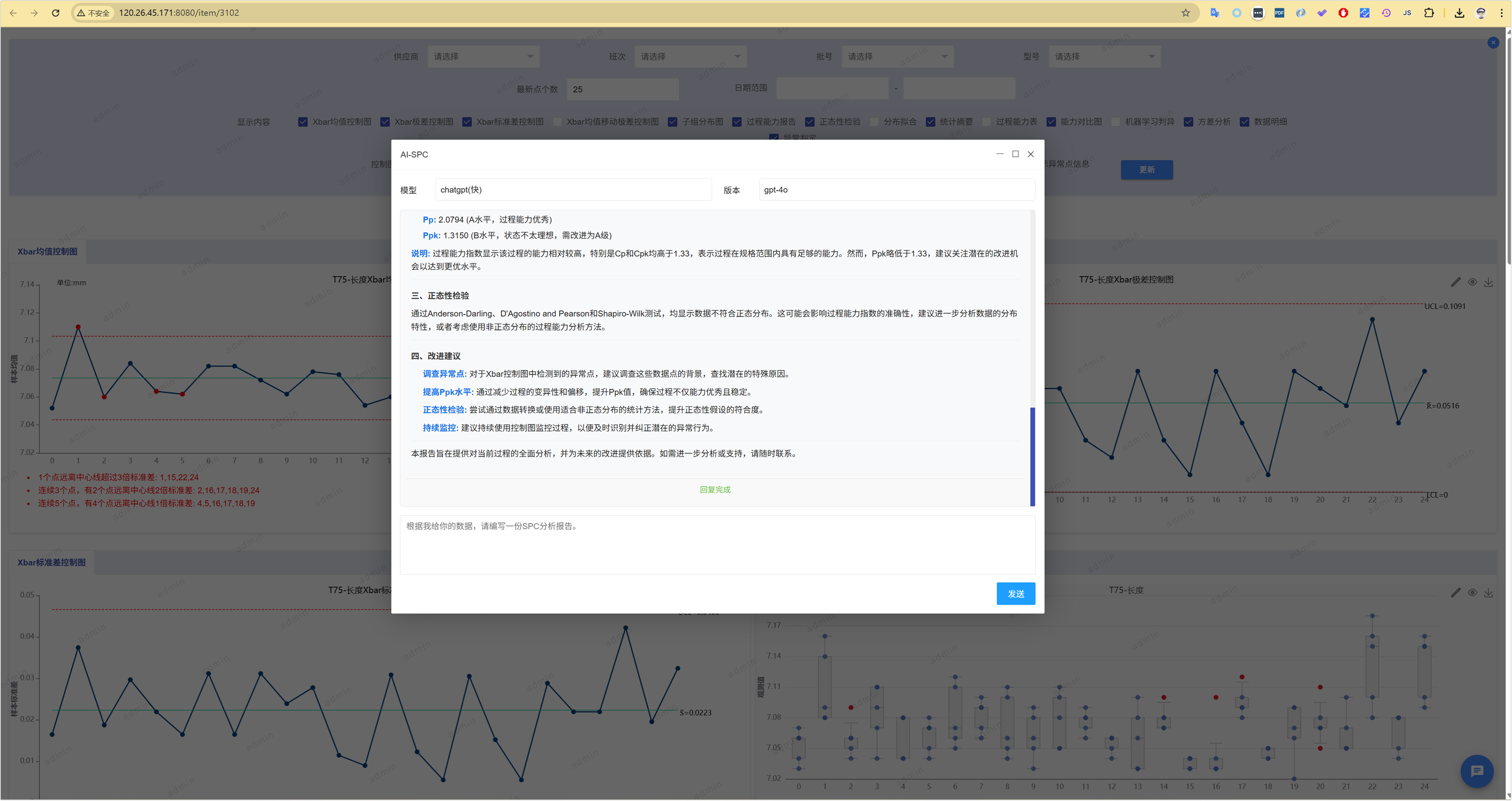Select the Xbar均值控制图 tab
Viewport: 1512px width, 801px height.
pyautogui.click(x=48, y=252)
